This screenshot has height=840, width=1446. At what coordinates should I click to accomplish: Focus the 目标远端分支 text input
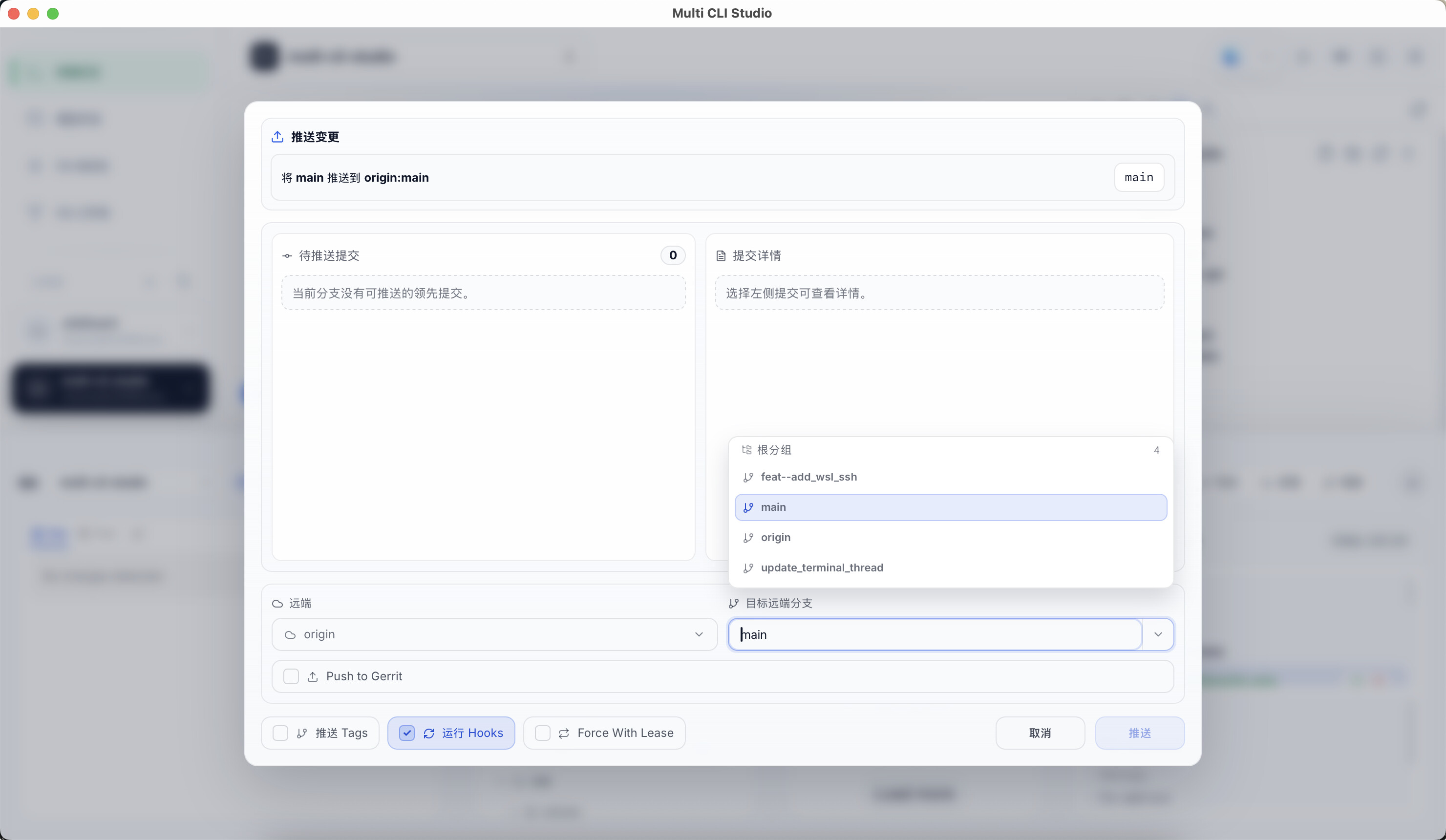(x=936, y=634)
